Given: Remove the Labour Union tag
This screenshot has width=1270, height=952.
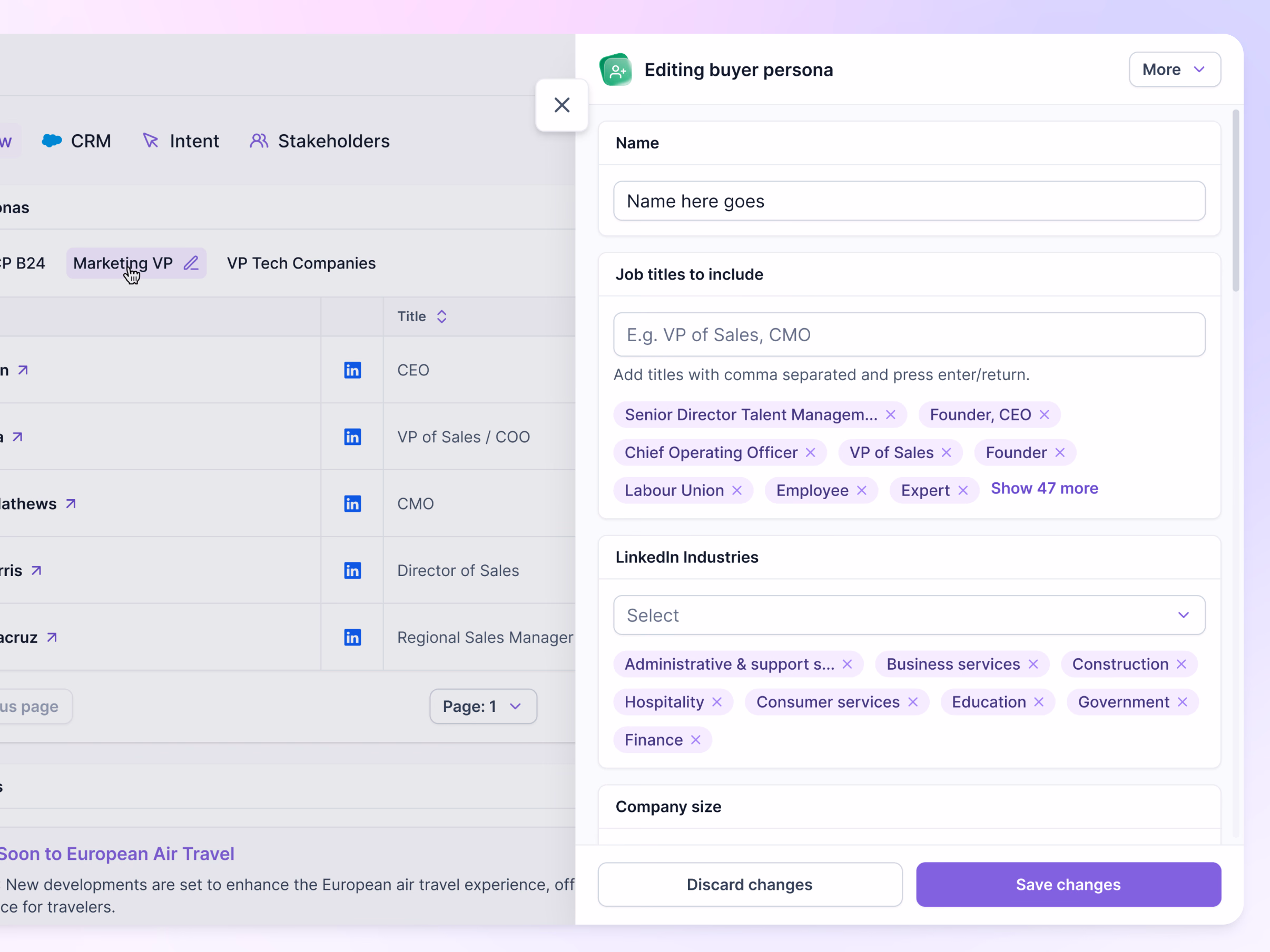Looking at the screenshot, I should (x=737, y=491).
